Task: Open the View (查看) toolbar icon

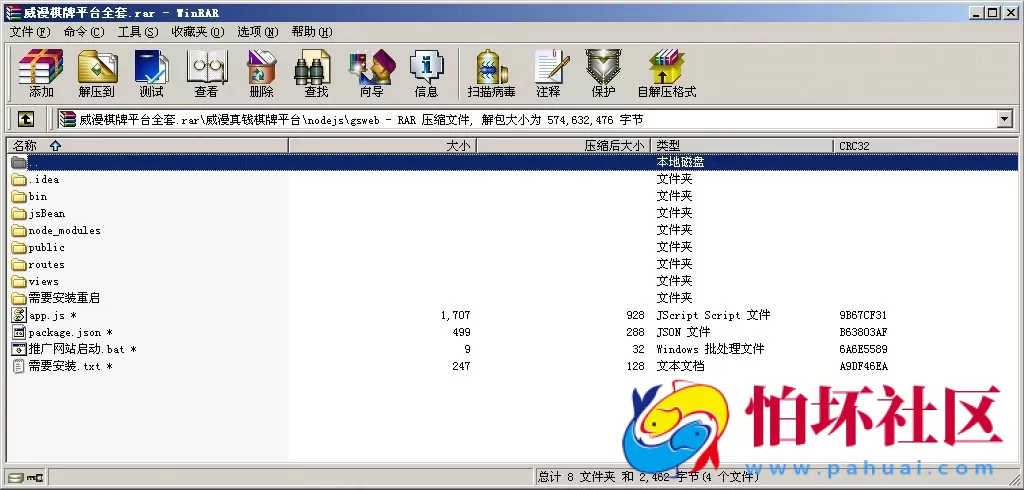Action: pyautogui.click(x=206, y=73)
